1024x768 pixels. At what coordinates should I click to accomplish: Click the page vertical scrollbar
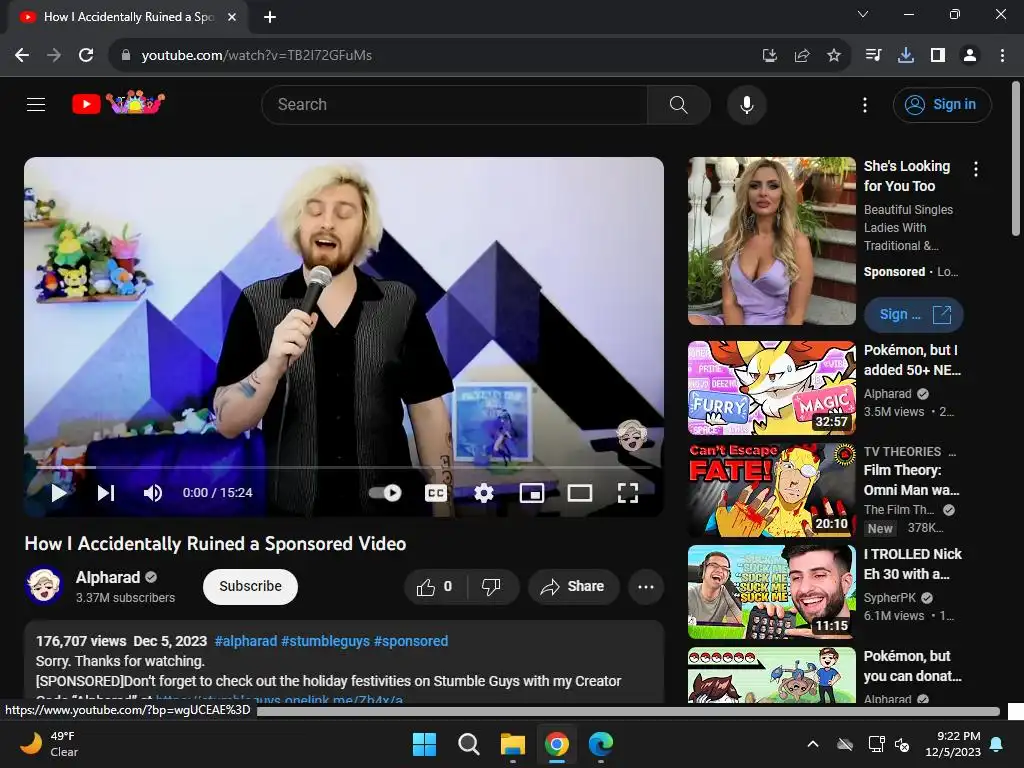click(1016, 158)
